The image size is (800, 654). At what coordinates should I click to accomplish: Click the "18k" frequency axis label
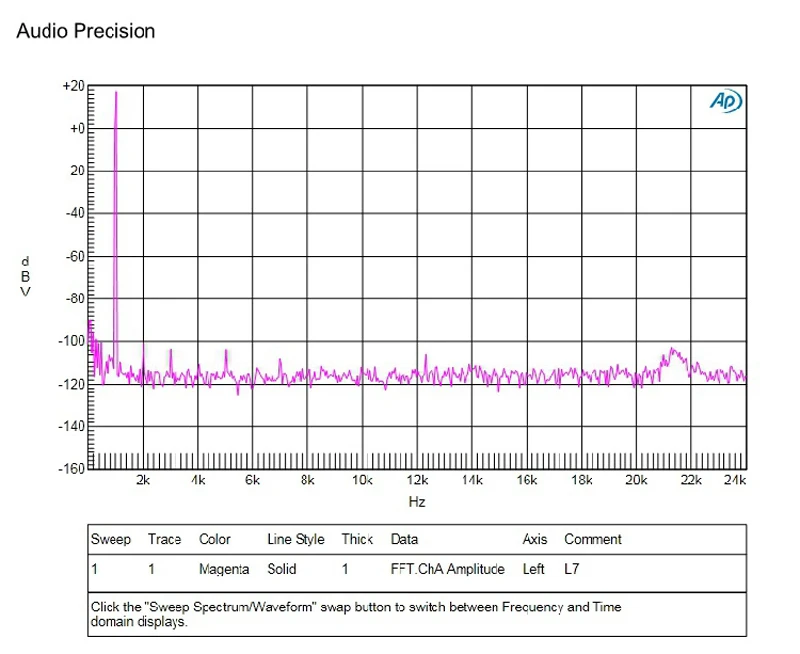[x=582, y=480]
